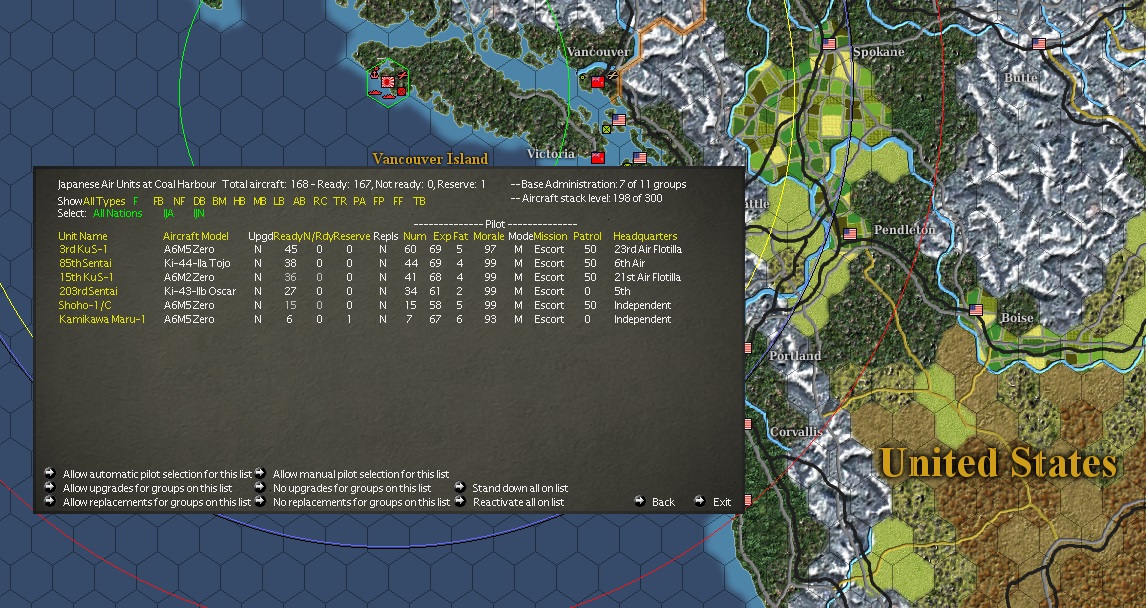The height and width of the screenshot is (608, 1146).
Task: Click the Back button
Action: [663, 502]
